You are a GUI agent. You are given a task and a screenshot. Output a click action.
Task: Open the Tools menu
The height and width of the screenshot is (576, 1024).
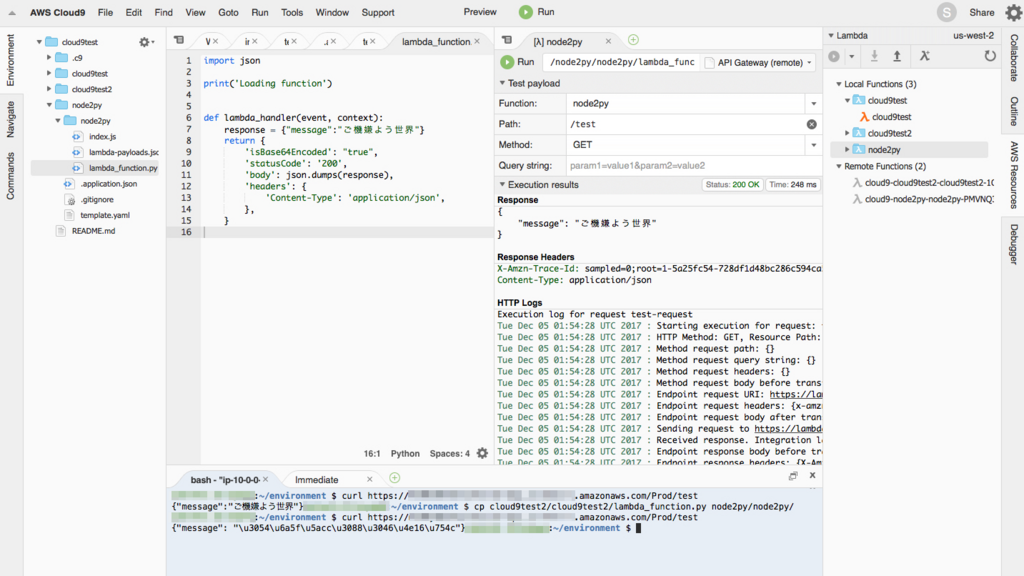292,12
